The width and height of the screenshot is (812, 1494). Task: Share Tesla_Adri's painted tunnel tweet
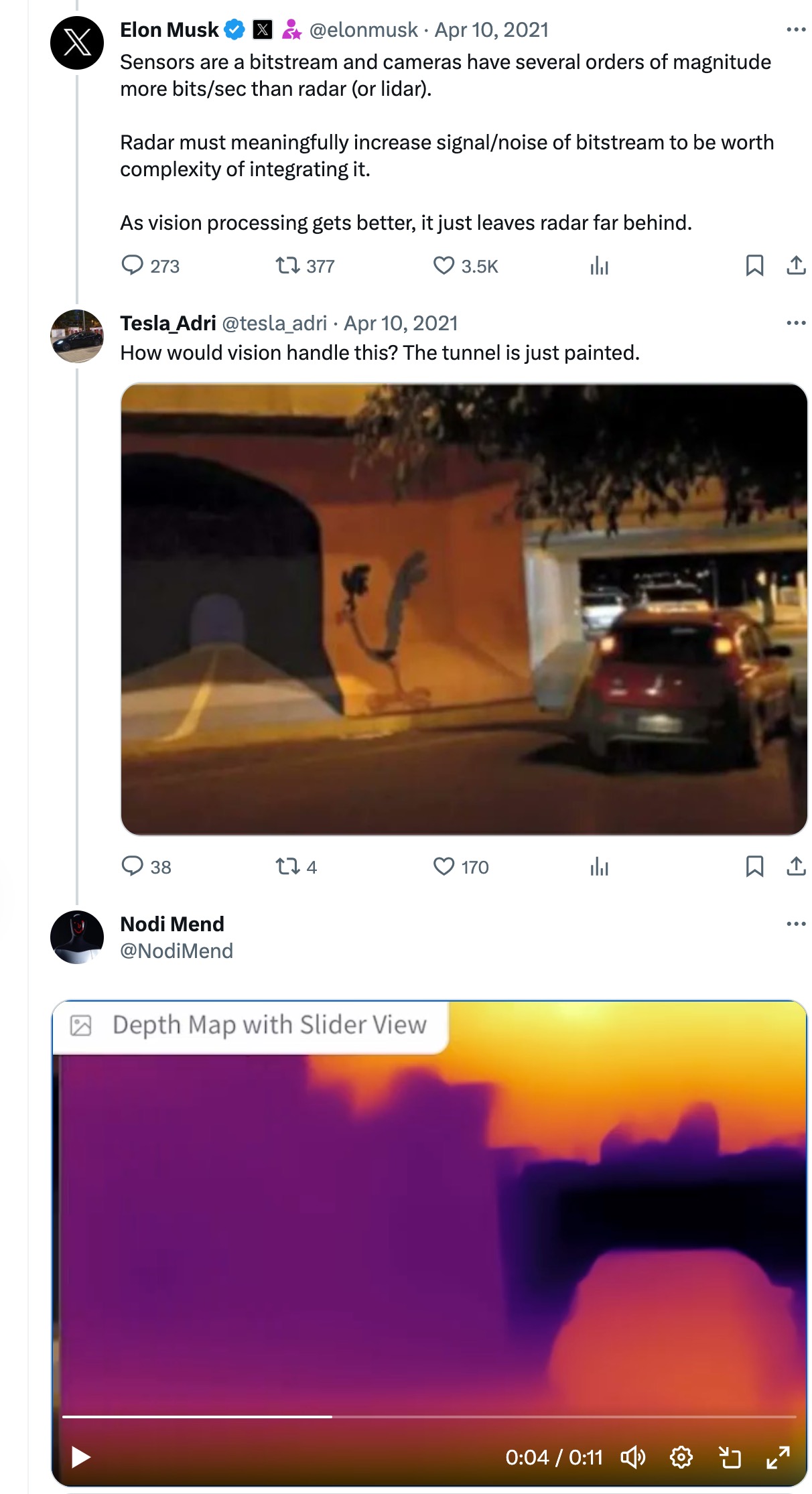point(795,866)
